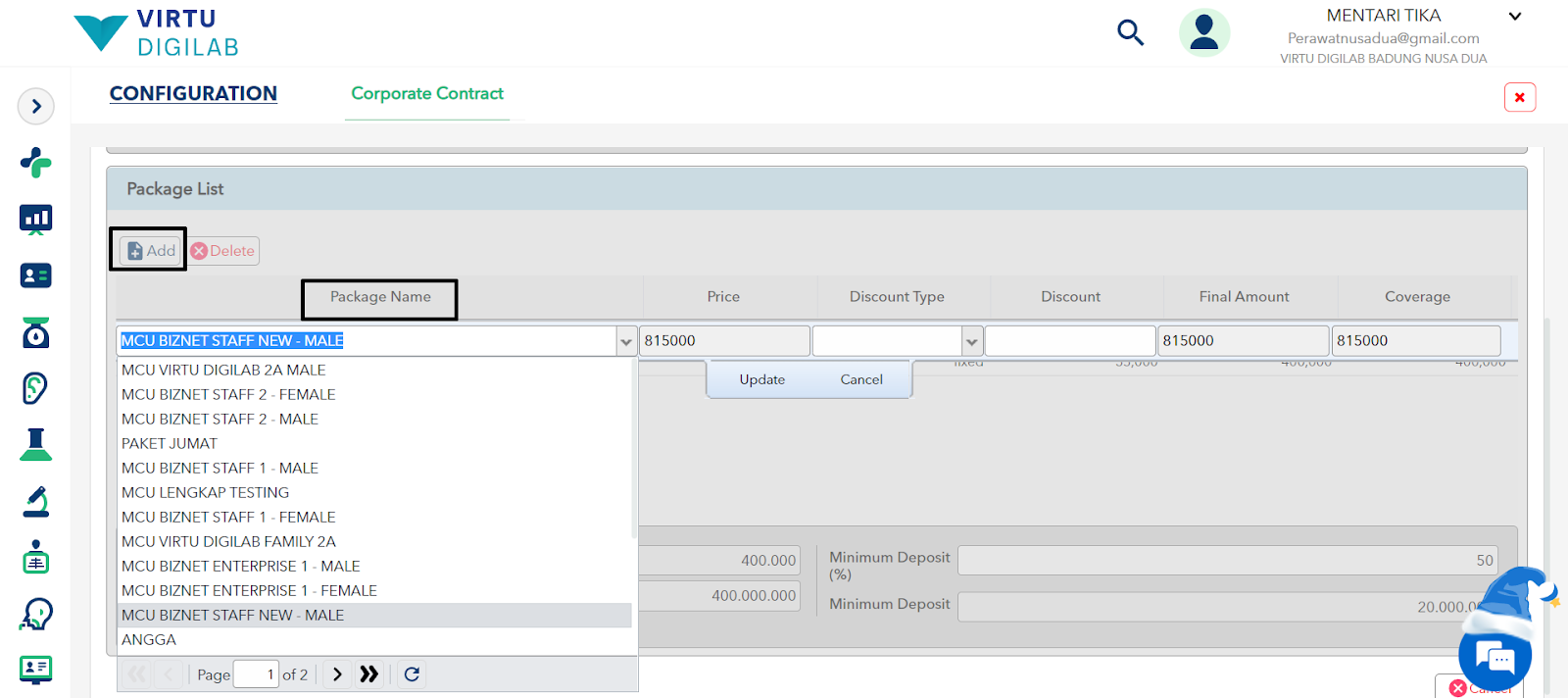
Task: Click Cancel in the row editor
Action: click(x=861, y=379)
